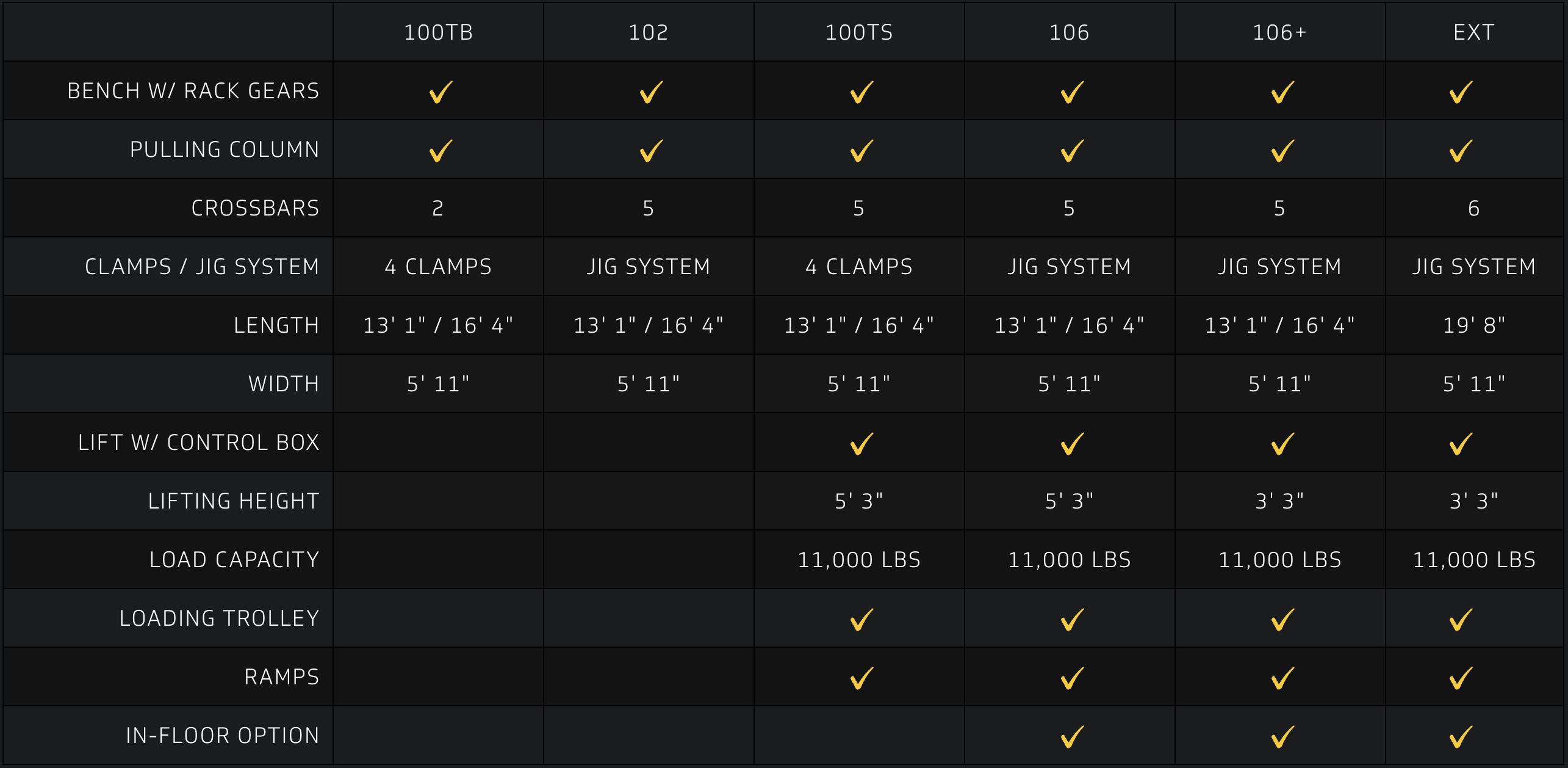Viewport: 1568px width, 768px height.
Task: Click the 100TS load capacity 11,000 LBS
Action: click(859, 560)
